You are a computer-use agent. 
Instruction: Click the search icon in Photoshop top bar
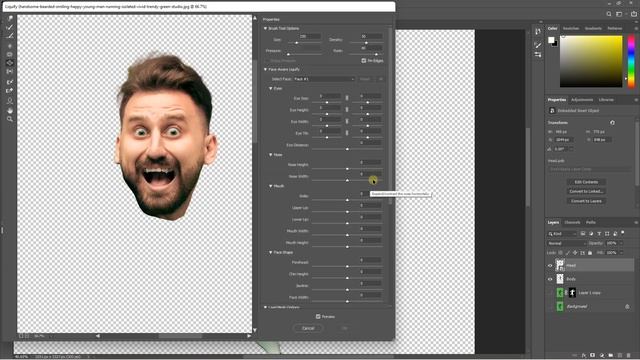click(x=609, y=14)
